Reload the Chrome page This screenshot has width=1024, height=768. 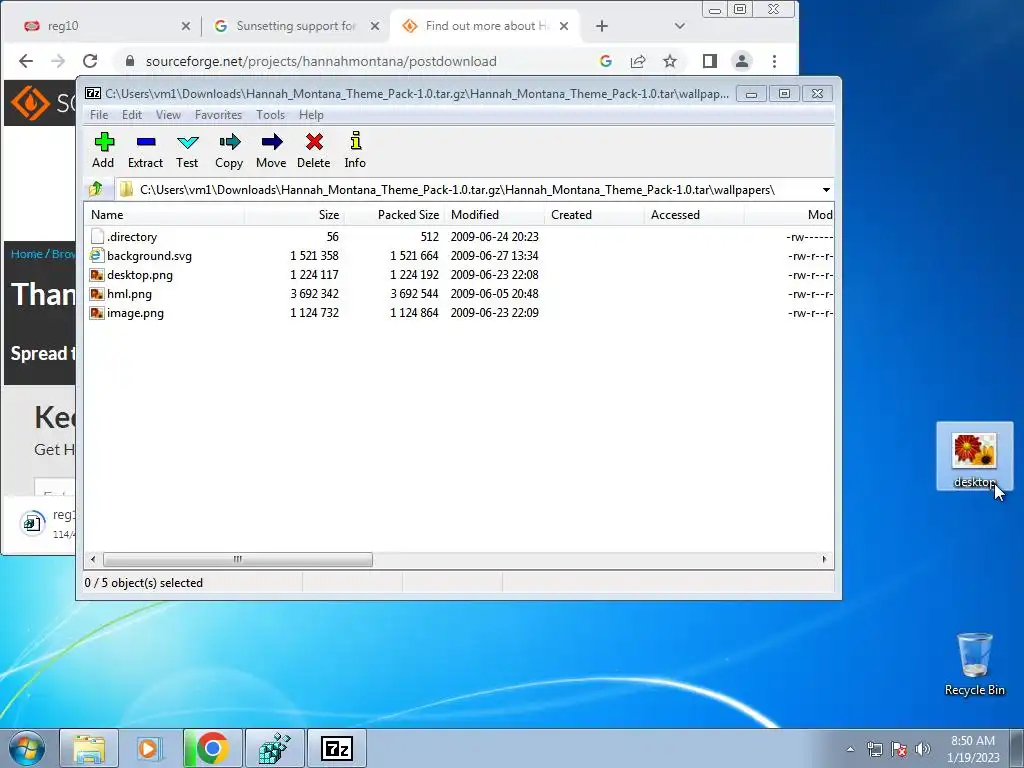(90, 61)
